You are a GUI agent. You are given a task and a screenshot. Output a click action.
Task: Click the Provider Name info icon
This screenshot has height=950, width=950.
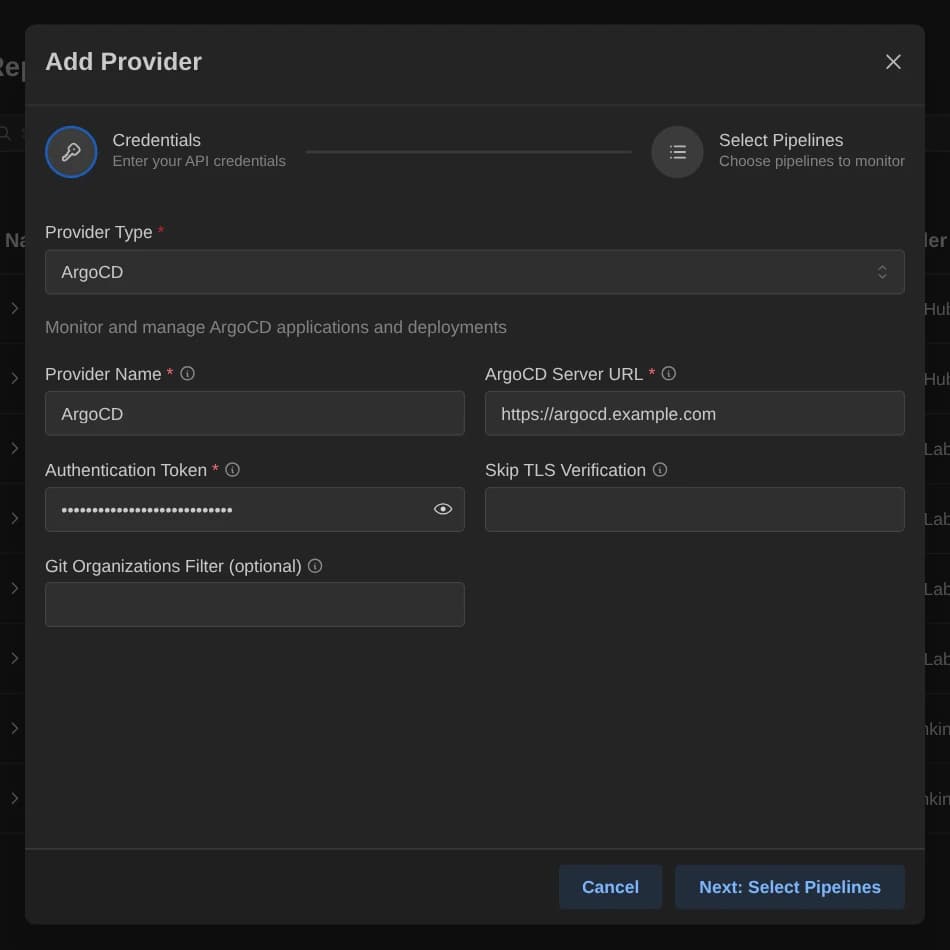coord(187,373)
